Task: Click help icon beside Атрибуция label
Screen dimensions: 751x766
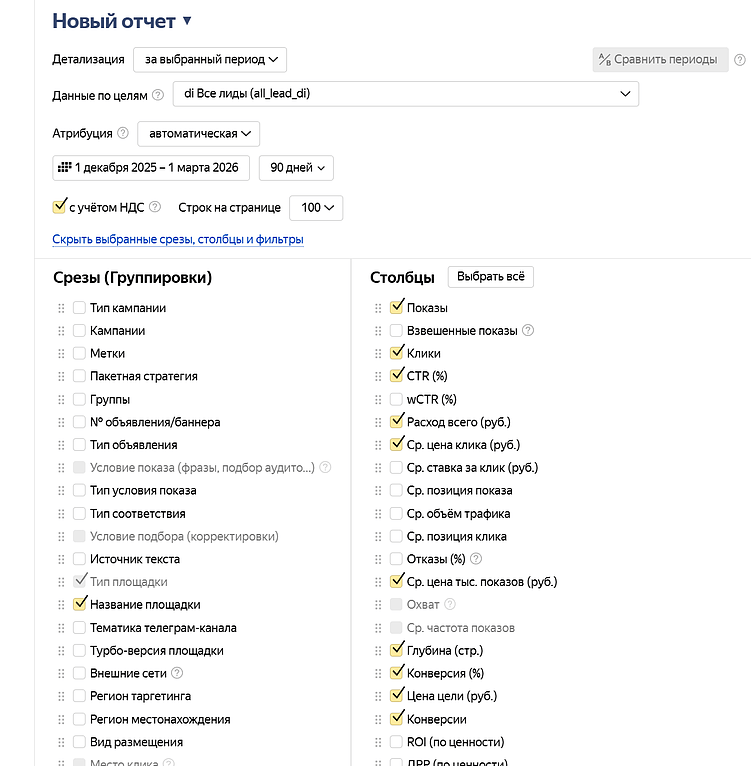Action: click(x=123, y=133)
